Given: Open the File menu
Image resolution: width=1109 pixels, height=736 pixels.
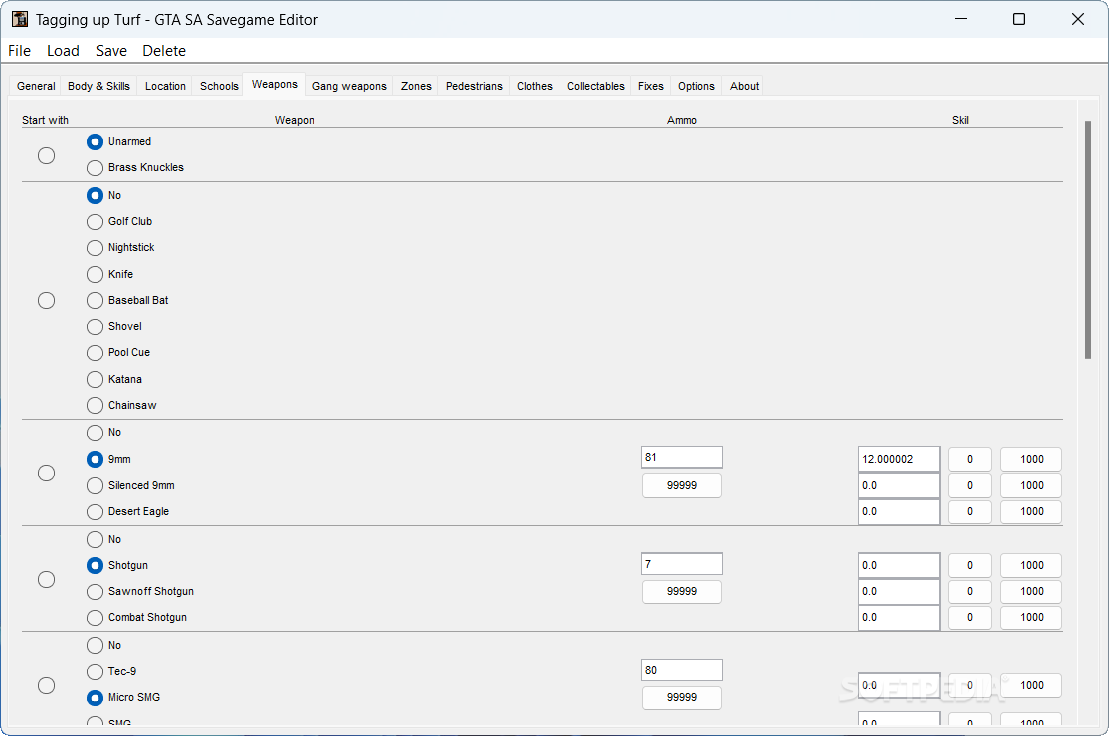Looking at the screenshot, I should point(19,51).
